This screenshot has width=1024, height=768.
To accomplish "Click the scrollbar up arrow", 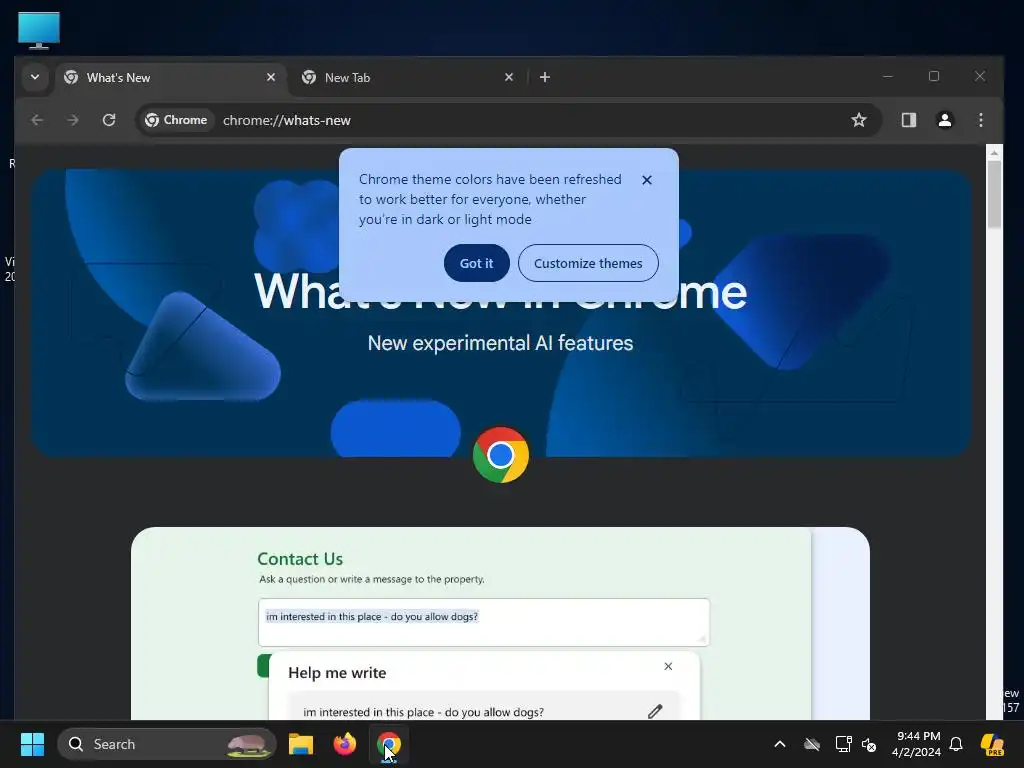I will tap(994, 153).
